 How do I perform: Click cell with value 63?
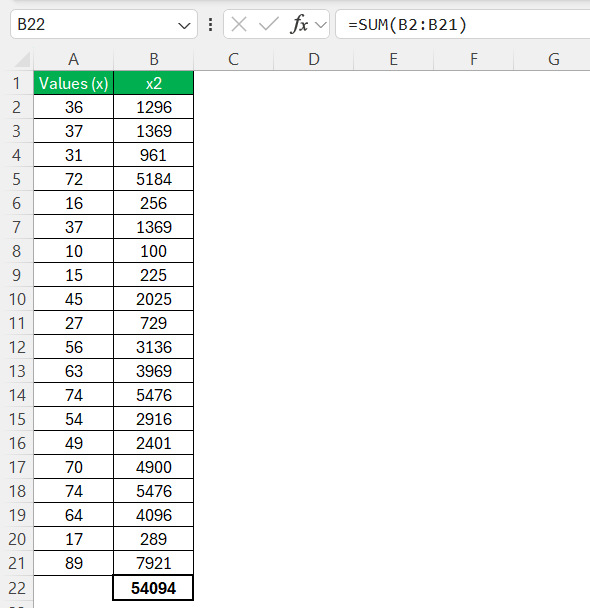[x=74, y=371]
